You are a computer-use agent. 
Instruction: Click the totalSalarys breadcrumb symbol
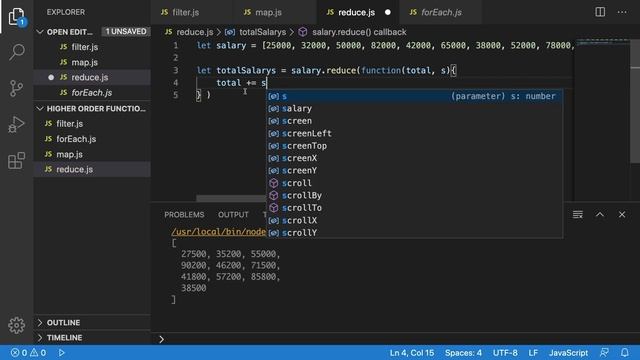[256, 32]
